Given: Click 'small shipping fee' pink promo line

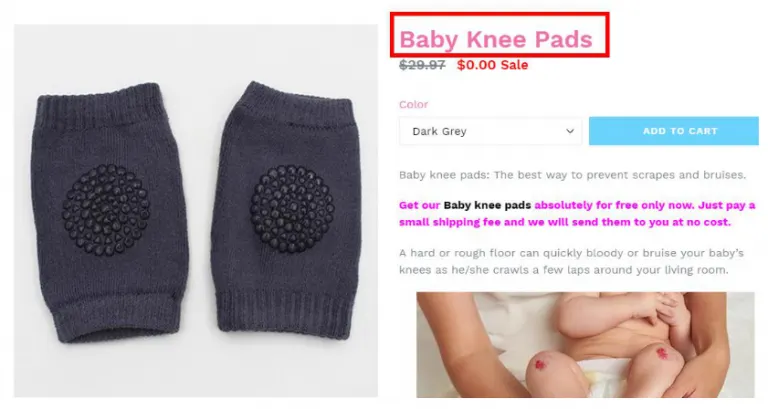Looking at the screenshot, I should click(x=565, y=222).
